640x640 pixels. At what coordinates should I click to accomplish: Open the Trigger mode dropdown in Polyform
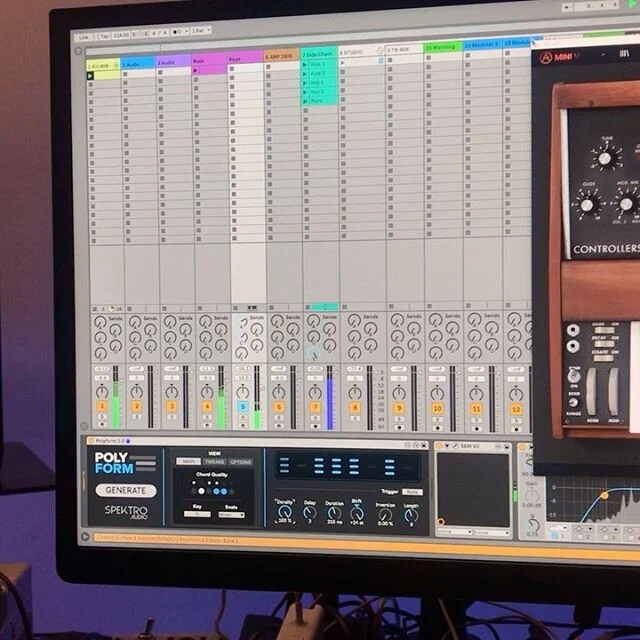[x=412, y=492]
